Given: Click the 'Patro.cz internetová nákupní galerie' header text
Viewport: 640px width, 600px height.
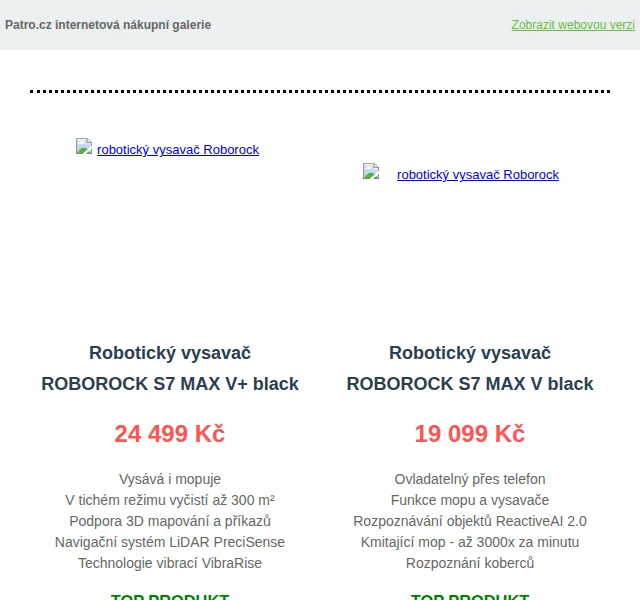Looking at the screenshot, I should pos(108,25).
